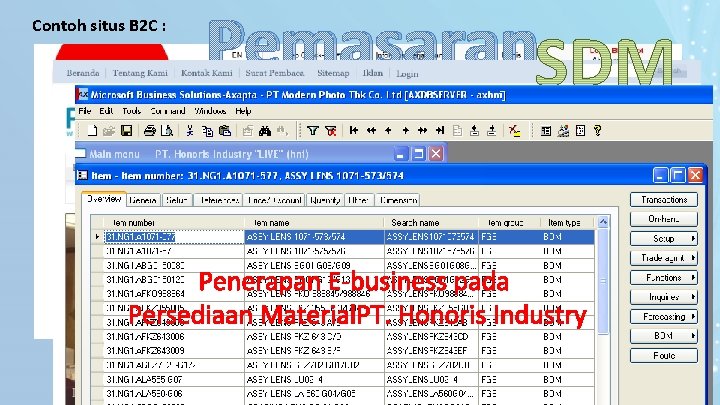720x405 pixels.
Task: Click the Open folder toolbar icon
Action: coord(109,131)
